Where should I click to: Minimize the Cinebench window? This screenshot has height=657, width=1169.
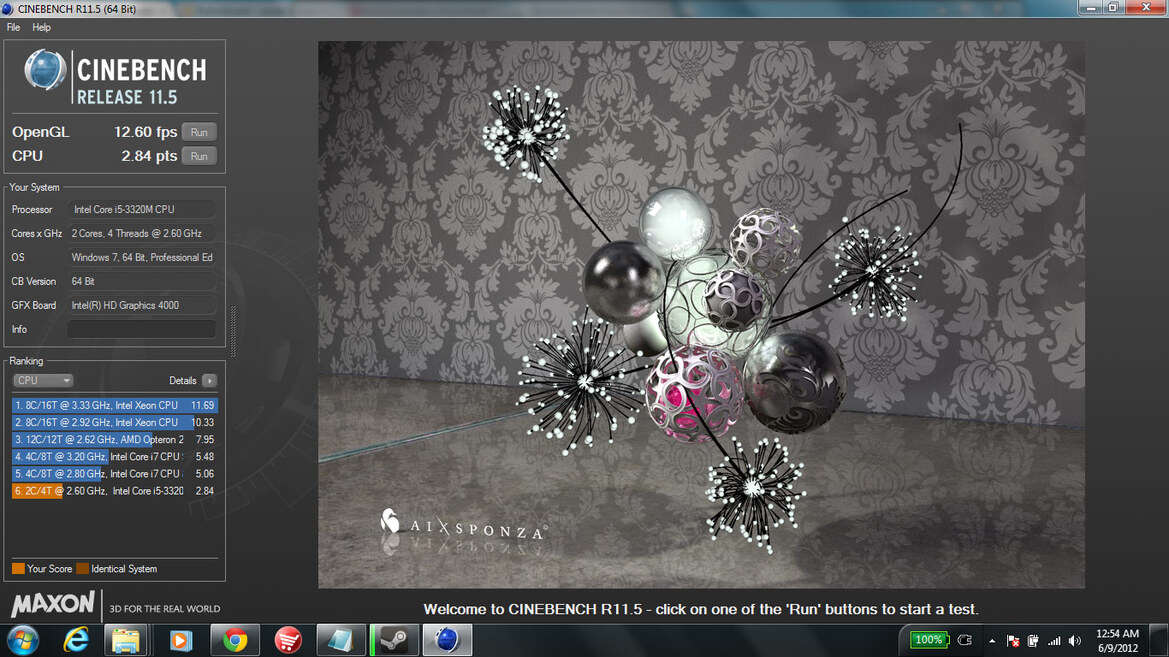click(1091, 7)
